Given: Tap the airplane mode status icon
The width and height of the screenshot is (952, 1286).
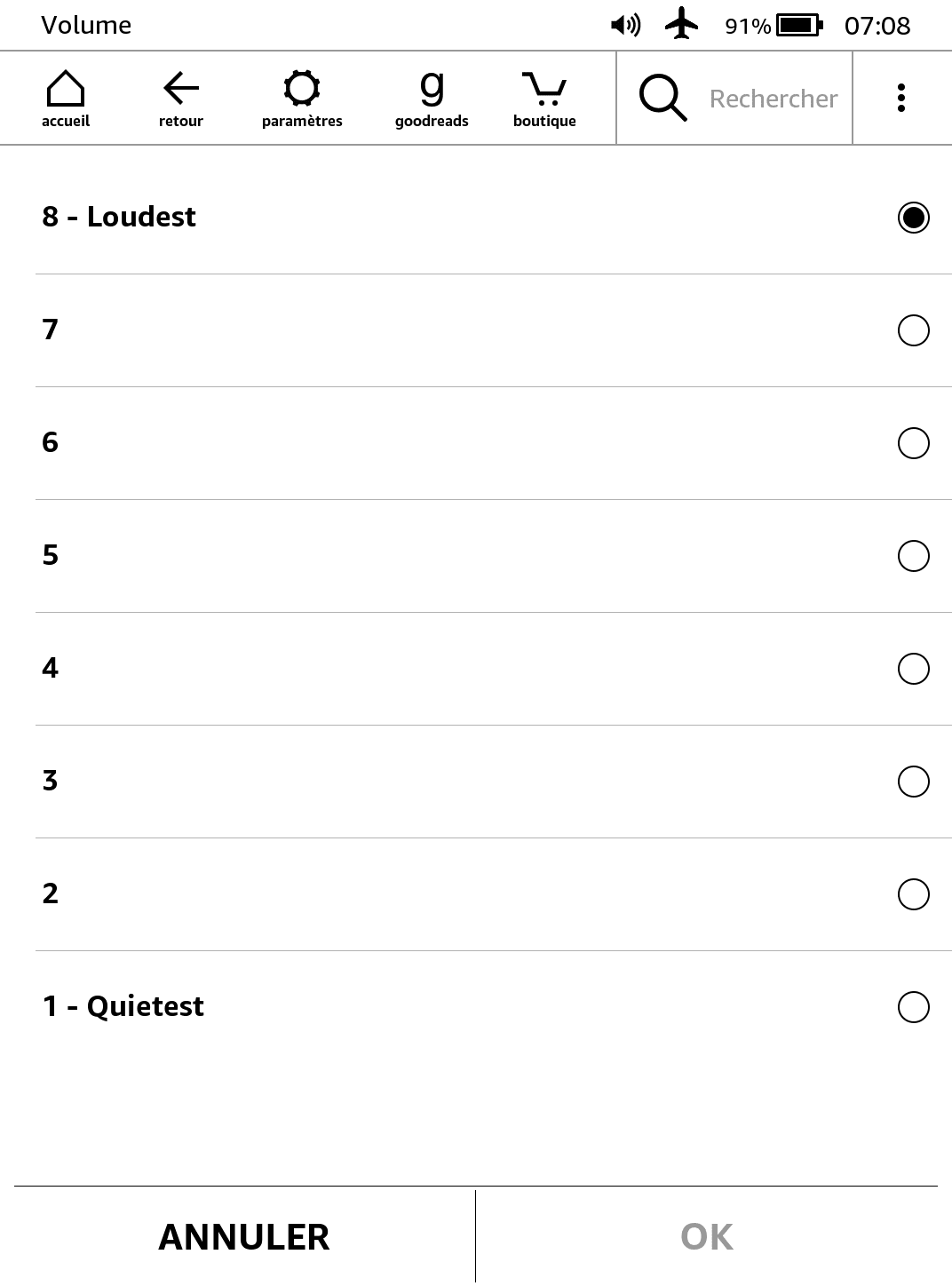Looking at the screenshot, I should pos(681,25).
